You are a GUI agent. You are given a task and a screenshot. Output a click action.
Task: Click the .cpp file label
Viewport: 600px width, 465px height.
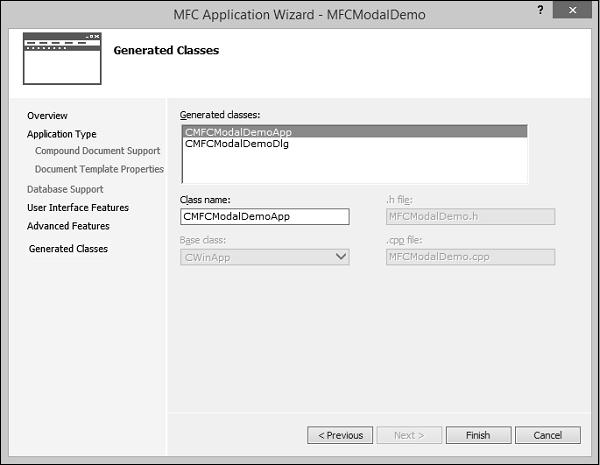click(404, 240)
